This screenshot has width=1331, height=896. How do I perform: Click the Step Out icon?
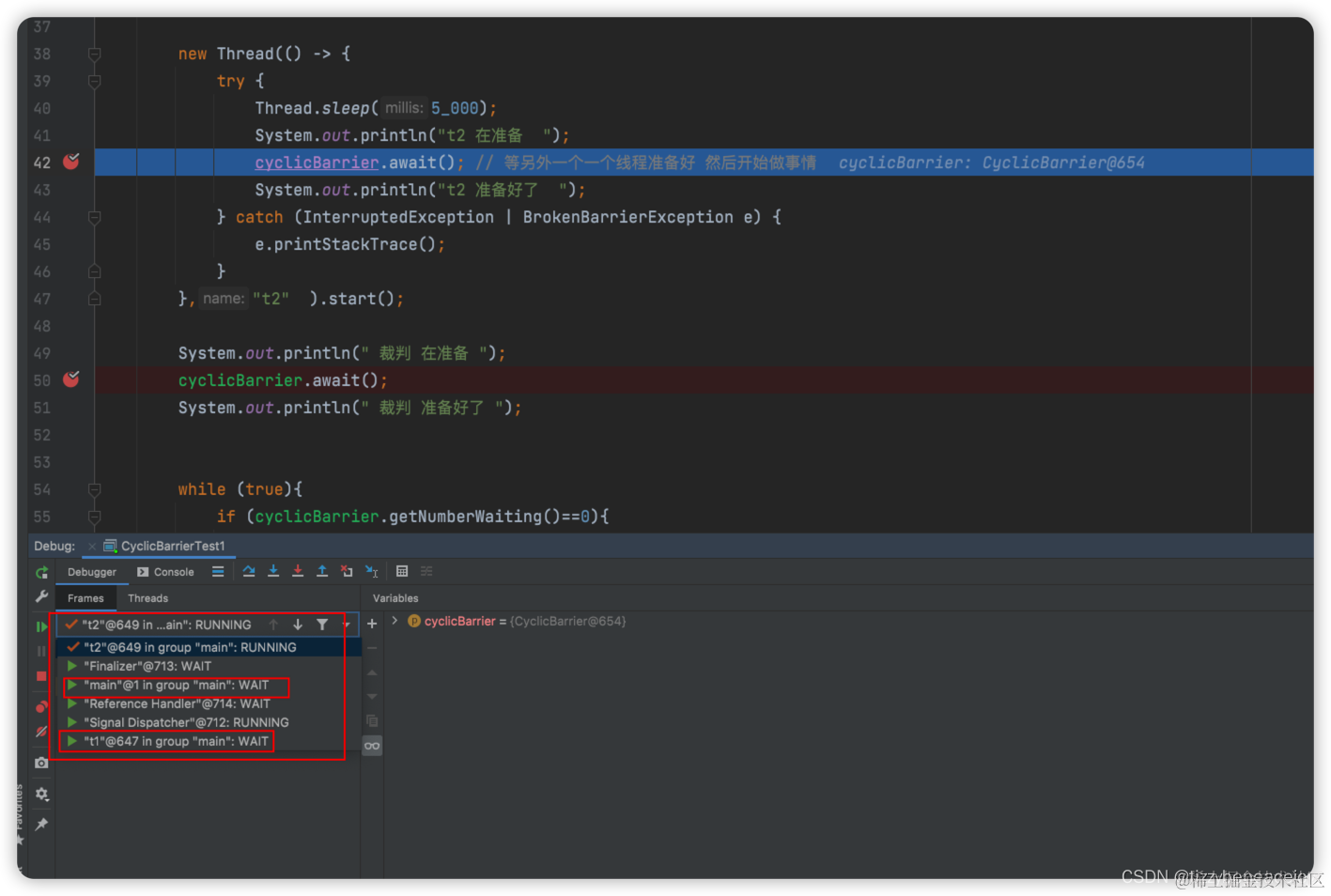[322, 571]
